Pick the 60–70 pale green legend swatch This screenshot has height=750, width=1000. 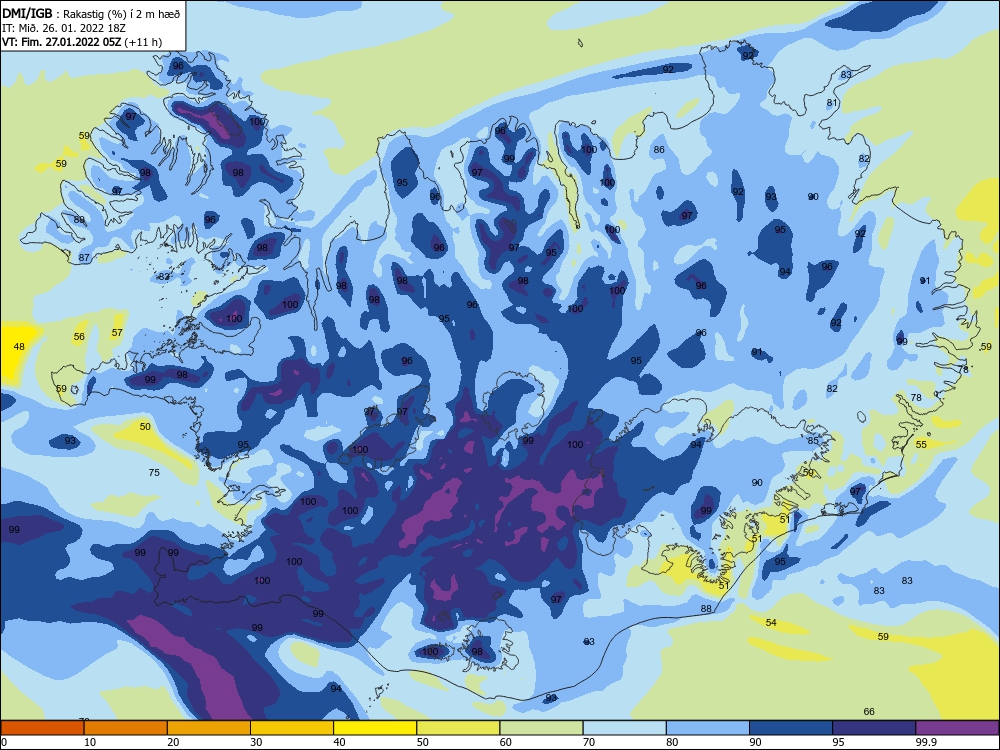[x=541, y=728]
